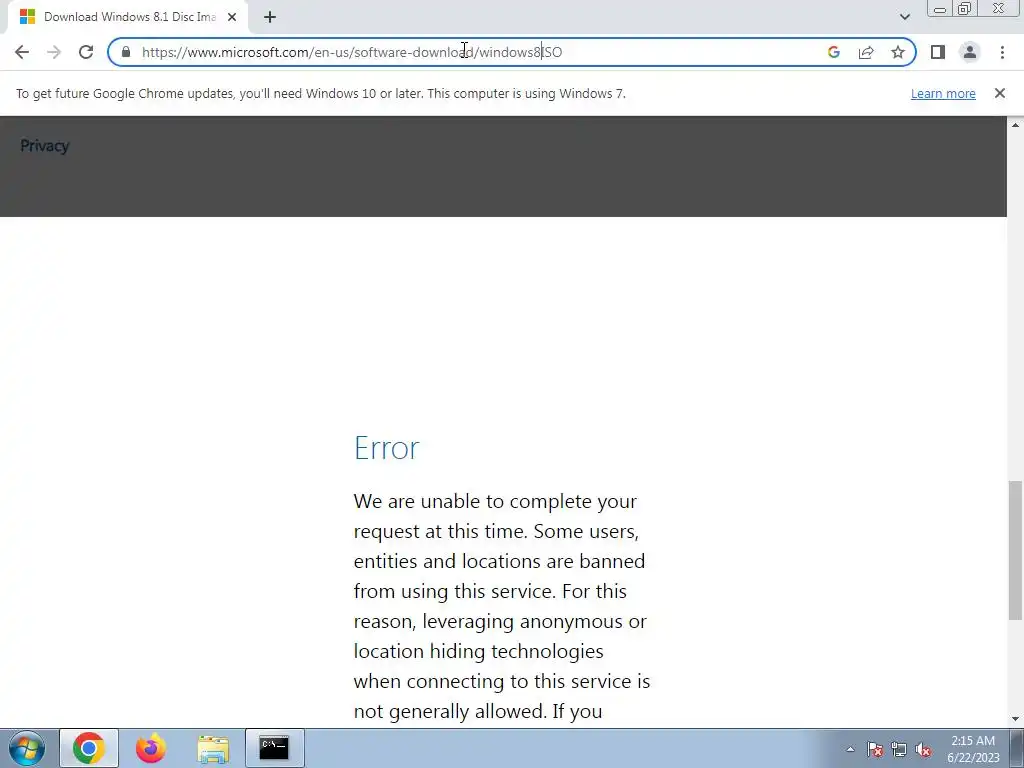Open the Chrome profile menu

coord(970,52)
